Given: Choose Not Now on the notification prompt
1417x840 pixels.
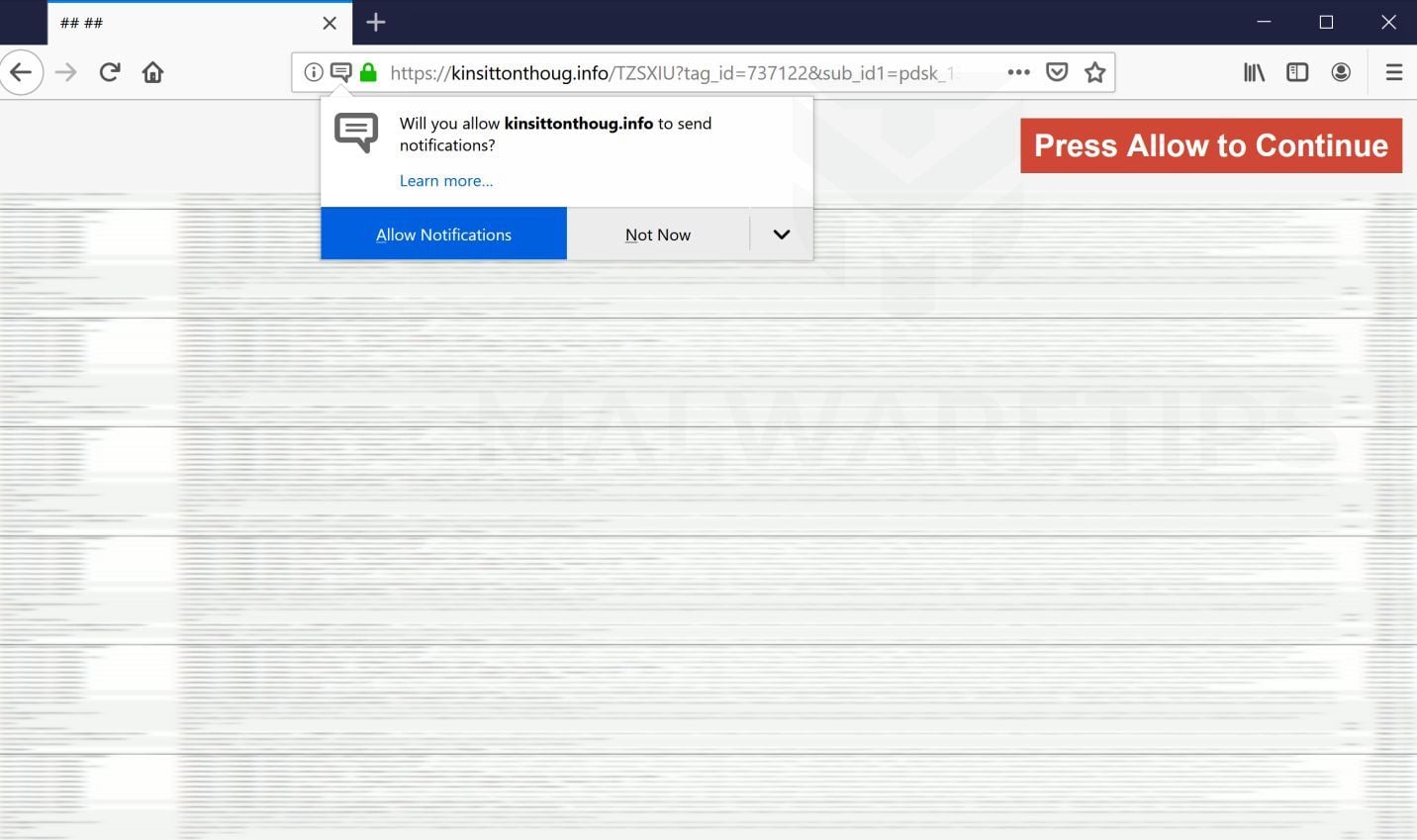Looking at the screenshot, I should click(x=658, y=234).
